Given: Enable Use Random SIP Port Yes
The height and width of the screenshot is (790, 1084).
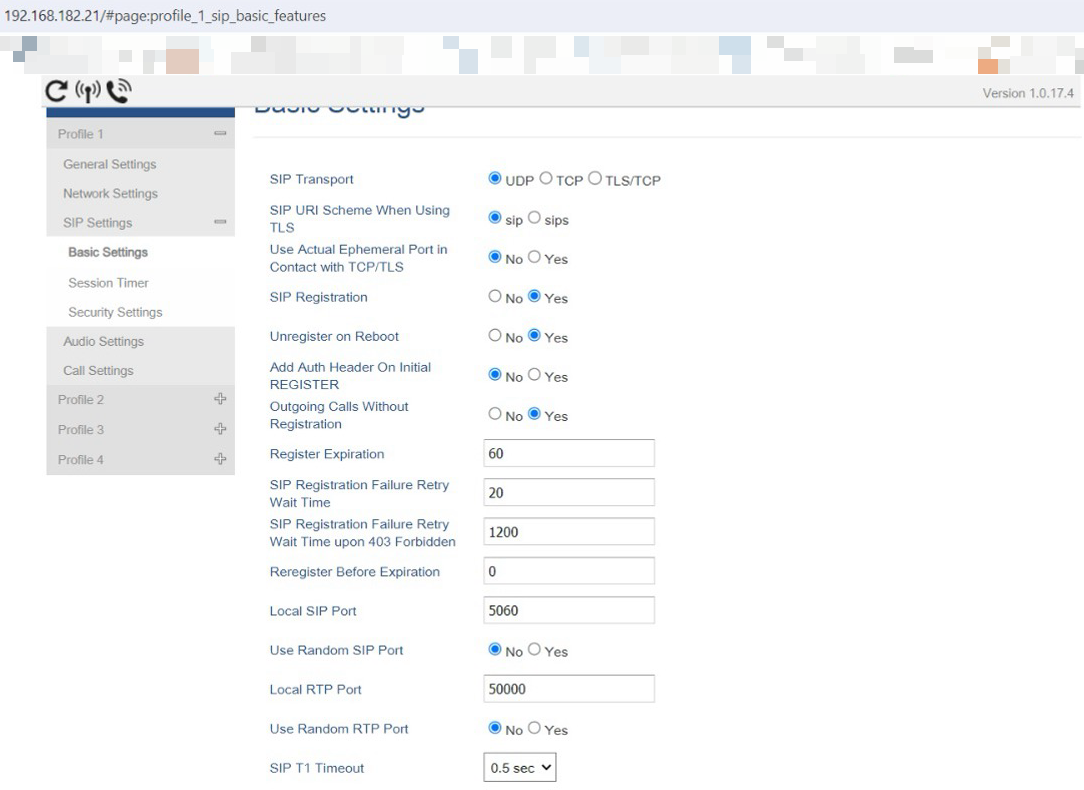Looking at the screenshot, I should point(534,650).
